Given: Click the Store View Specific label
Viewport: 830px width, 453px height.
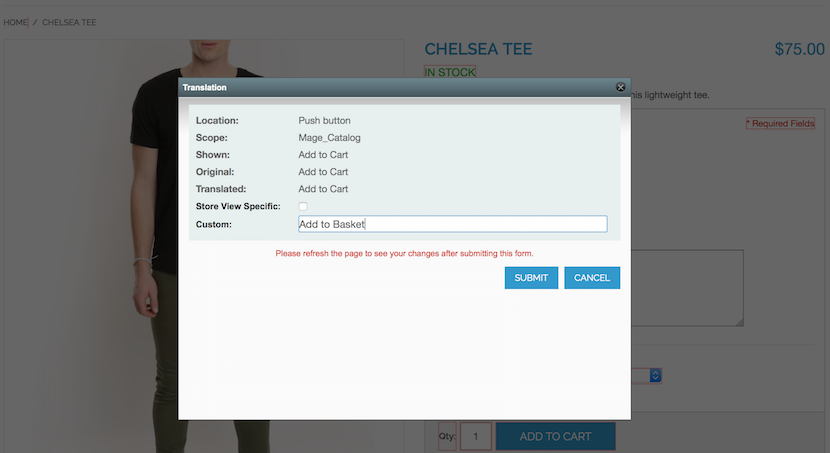Looking at the screenshot, I should [238, 206].
